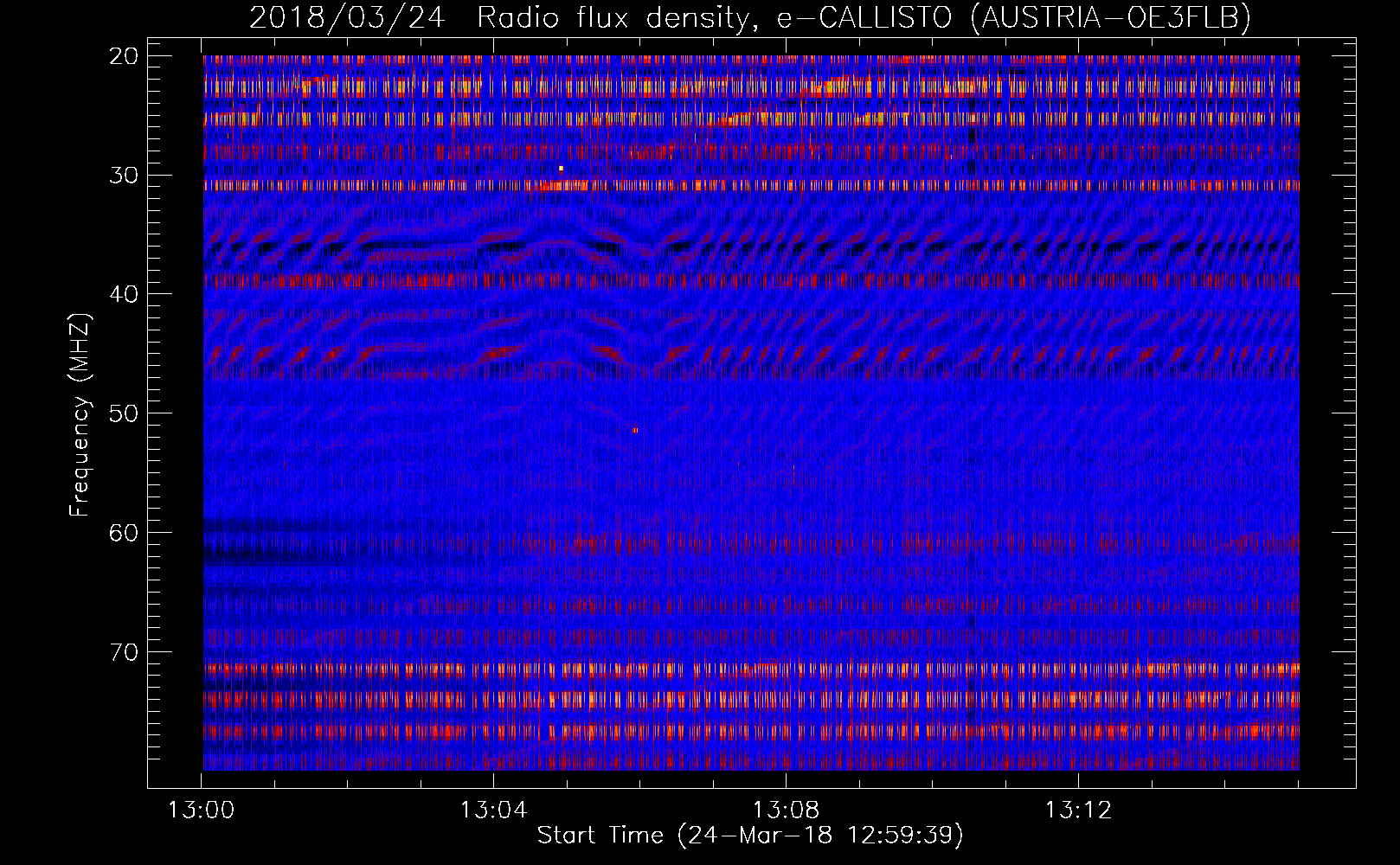The image size is (1400, 865).
Task: Click the x-axis label 'Start Time (24-Mar-18 12:59:39)'
Action: coord(750,836)
